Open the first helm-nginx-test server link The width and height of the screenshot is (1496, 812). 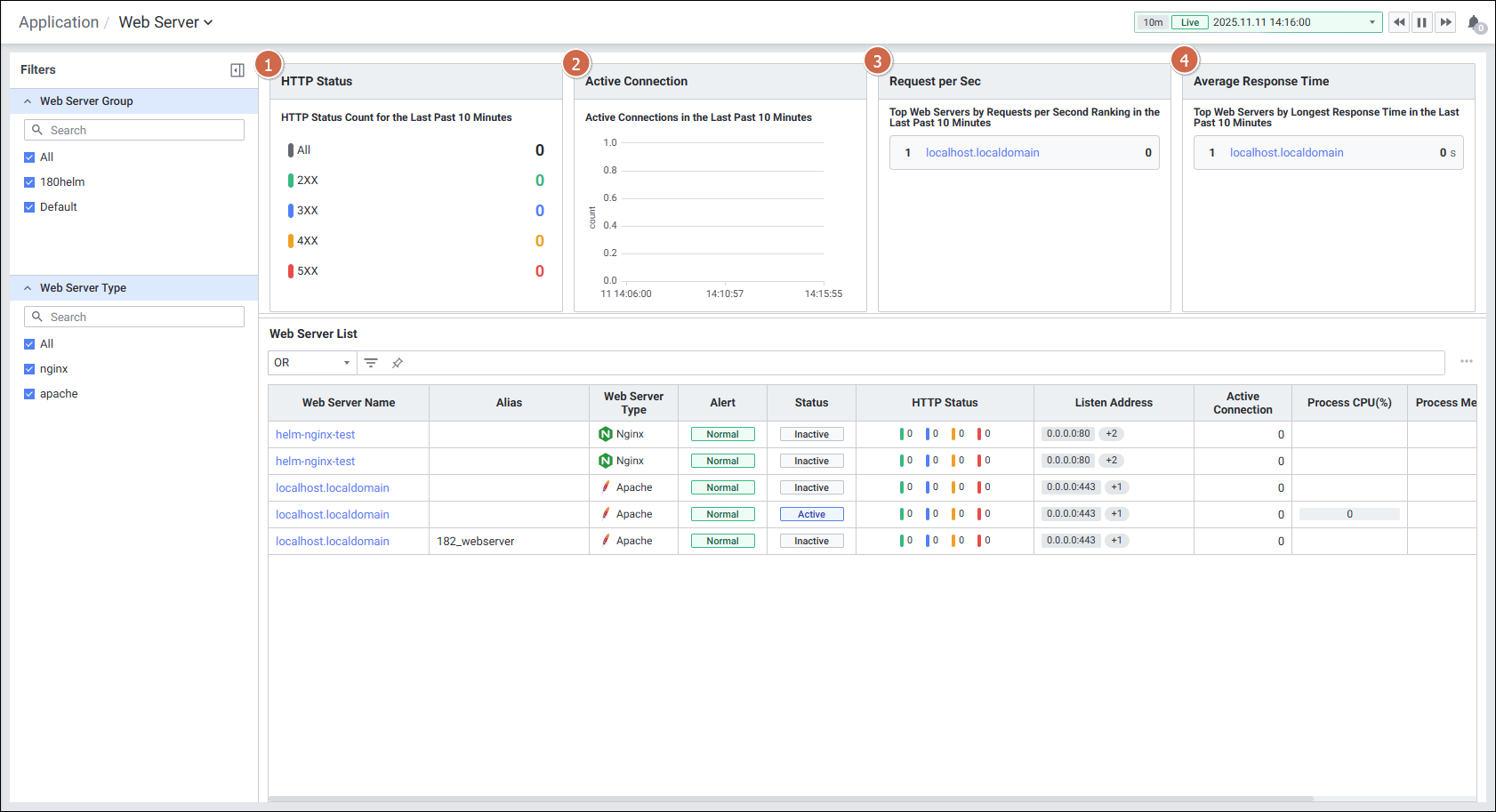pyautogui.click(x=315, y=435)
